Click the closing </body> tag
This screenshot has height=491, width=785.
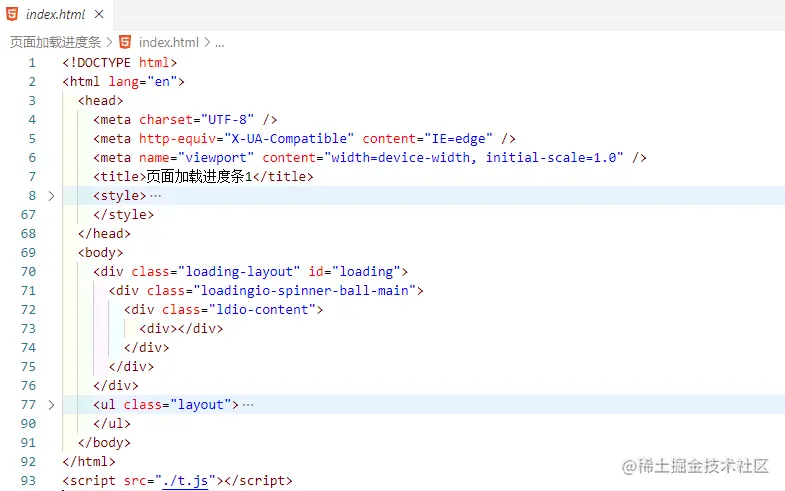point(104,443)
